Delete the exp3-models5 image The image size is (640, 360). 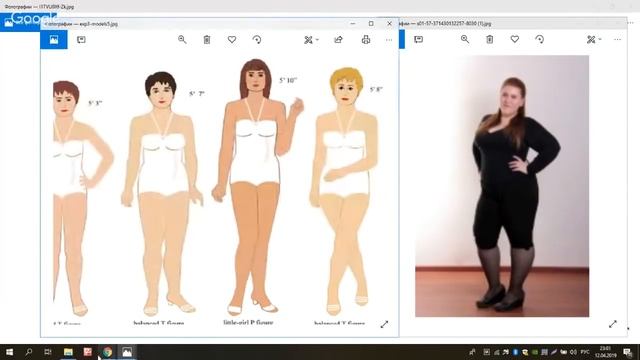(207, 40)
